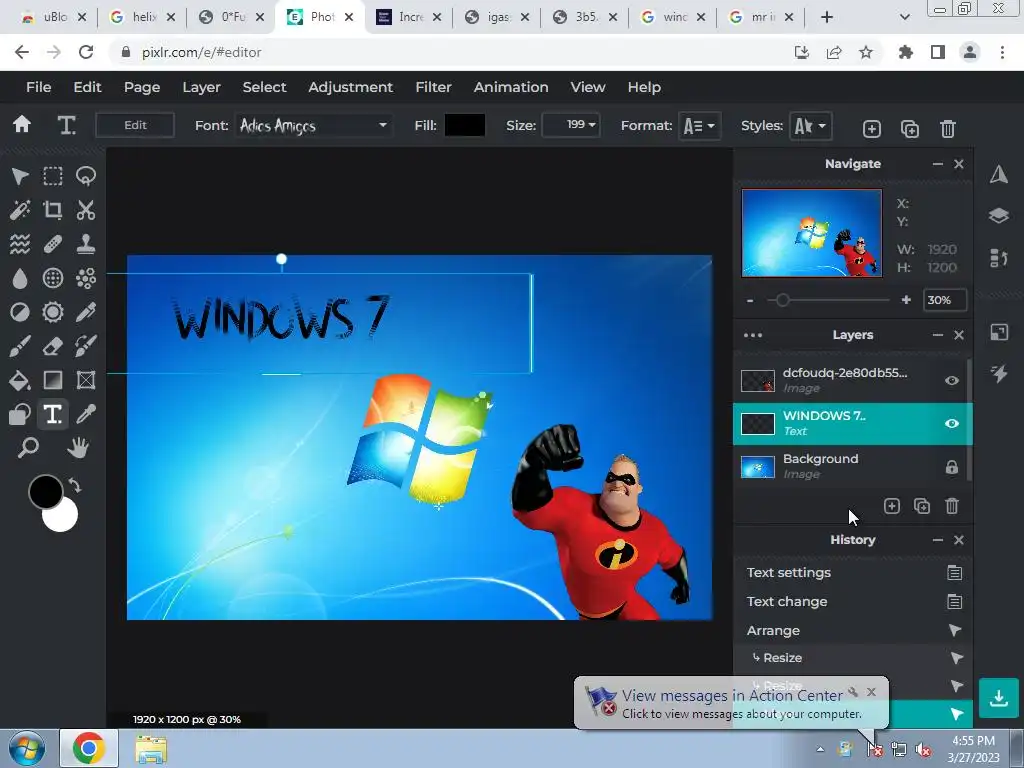1024x768 pixels.
Task: Collapse the Navigate panel
Action: point(938,164)
